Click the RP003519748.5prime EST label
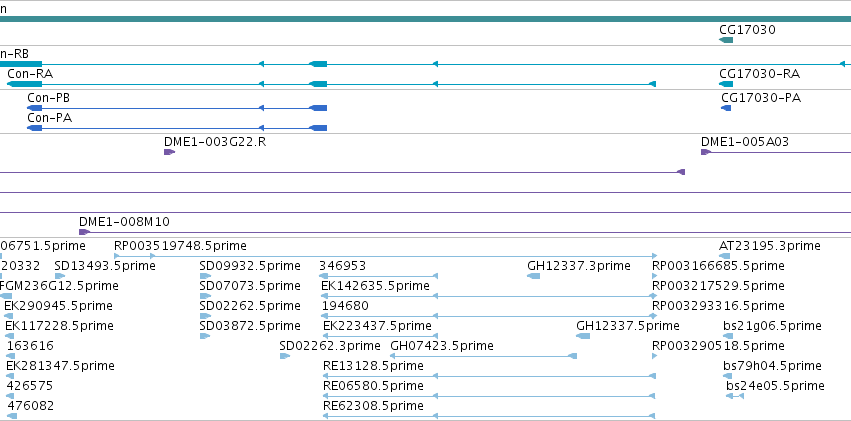This screenshot has width=851, height=421. tap(180, 246)
